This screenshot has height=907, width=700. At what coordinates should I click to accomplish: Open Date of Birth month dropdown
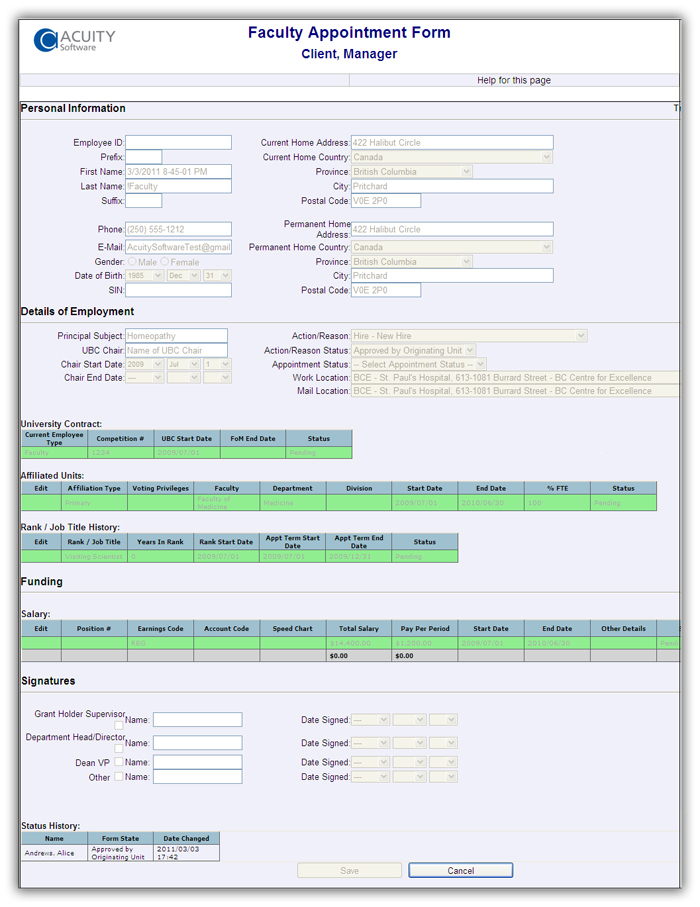click(x=183, y=275)
